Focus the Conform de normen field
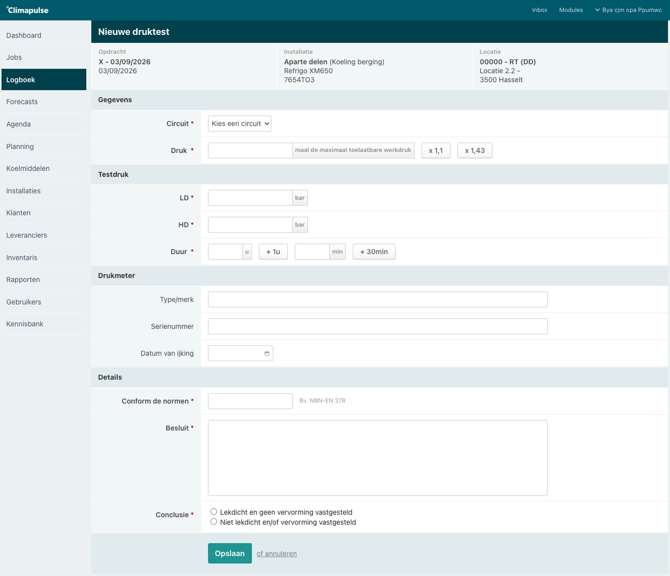Screen dimensions: 670x576 point(250,401)
